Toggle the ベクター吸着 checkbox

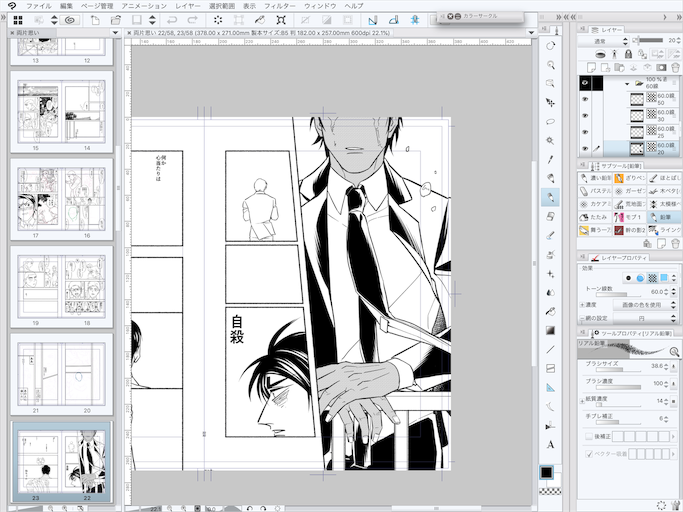[589, 454]
